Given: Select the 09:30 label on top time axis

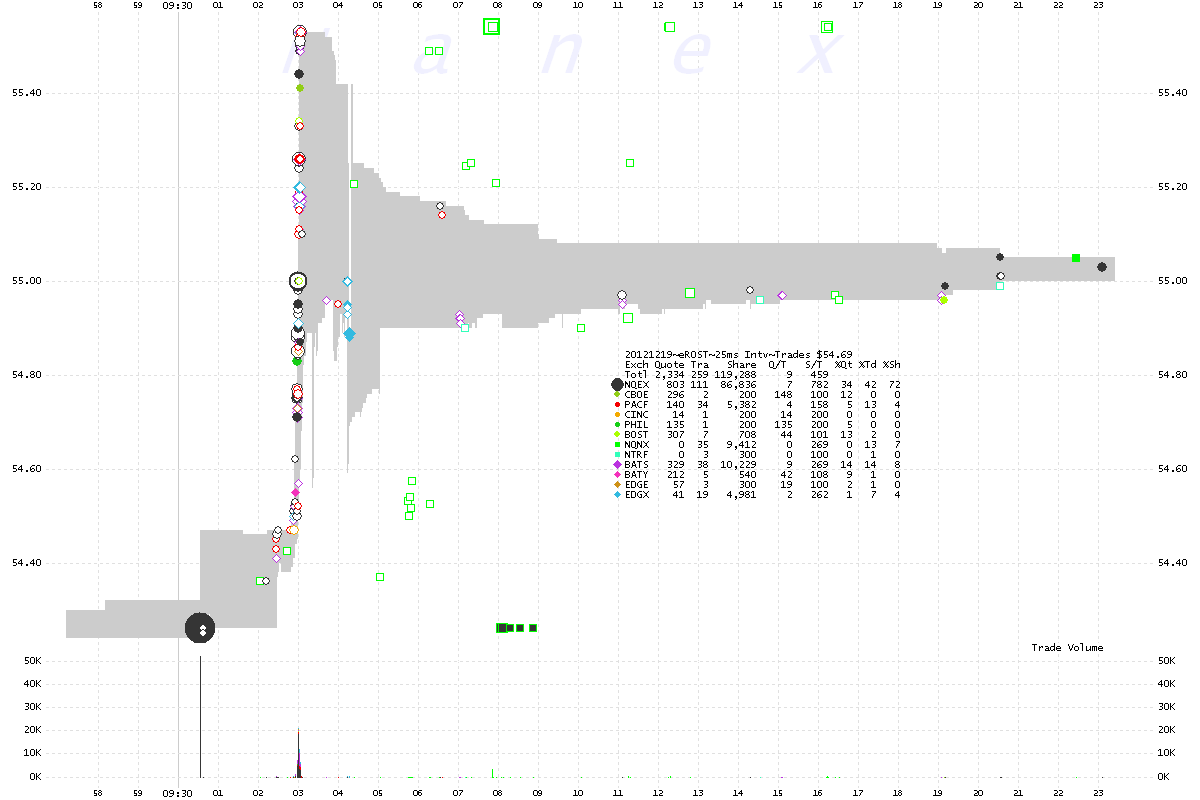Looking at the screenshot, I should pyautogui.click(x=177, y=5).
